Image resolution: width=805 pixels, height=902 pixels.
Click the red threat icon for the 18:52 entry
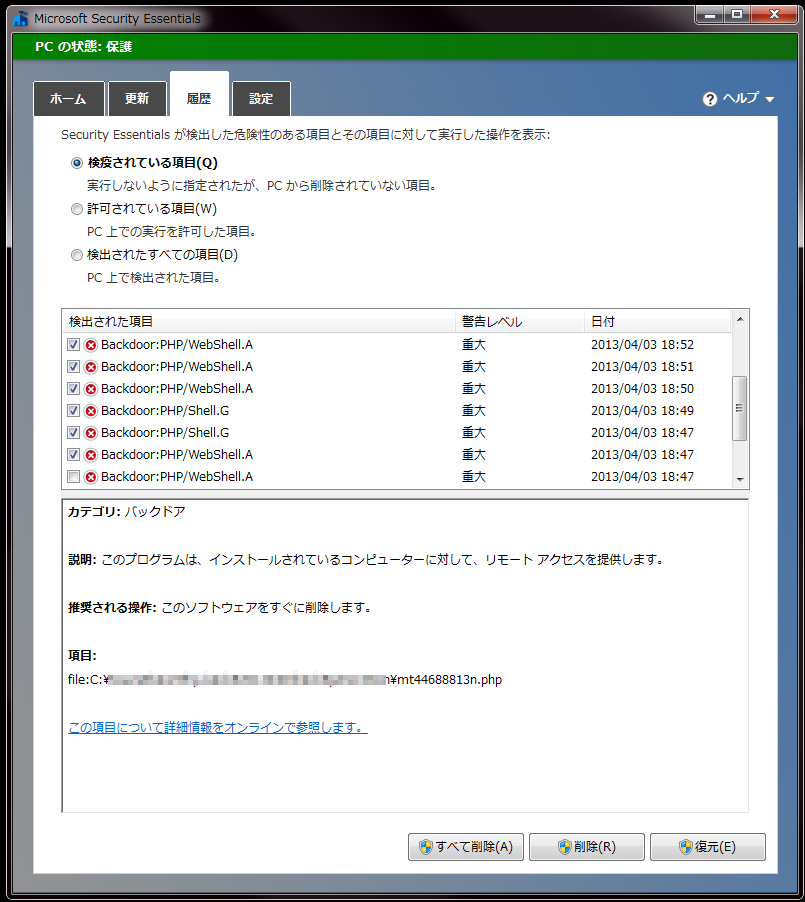90,345
